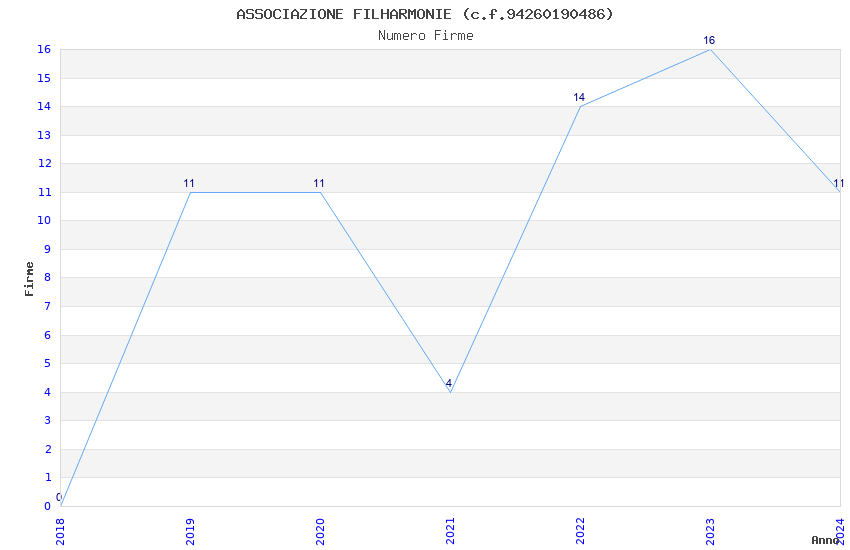Viewport: 850px width, 550px height.
Task: Click the y-axis tick value 15
Action: (x=44, y=78)
